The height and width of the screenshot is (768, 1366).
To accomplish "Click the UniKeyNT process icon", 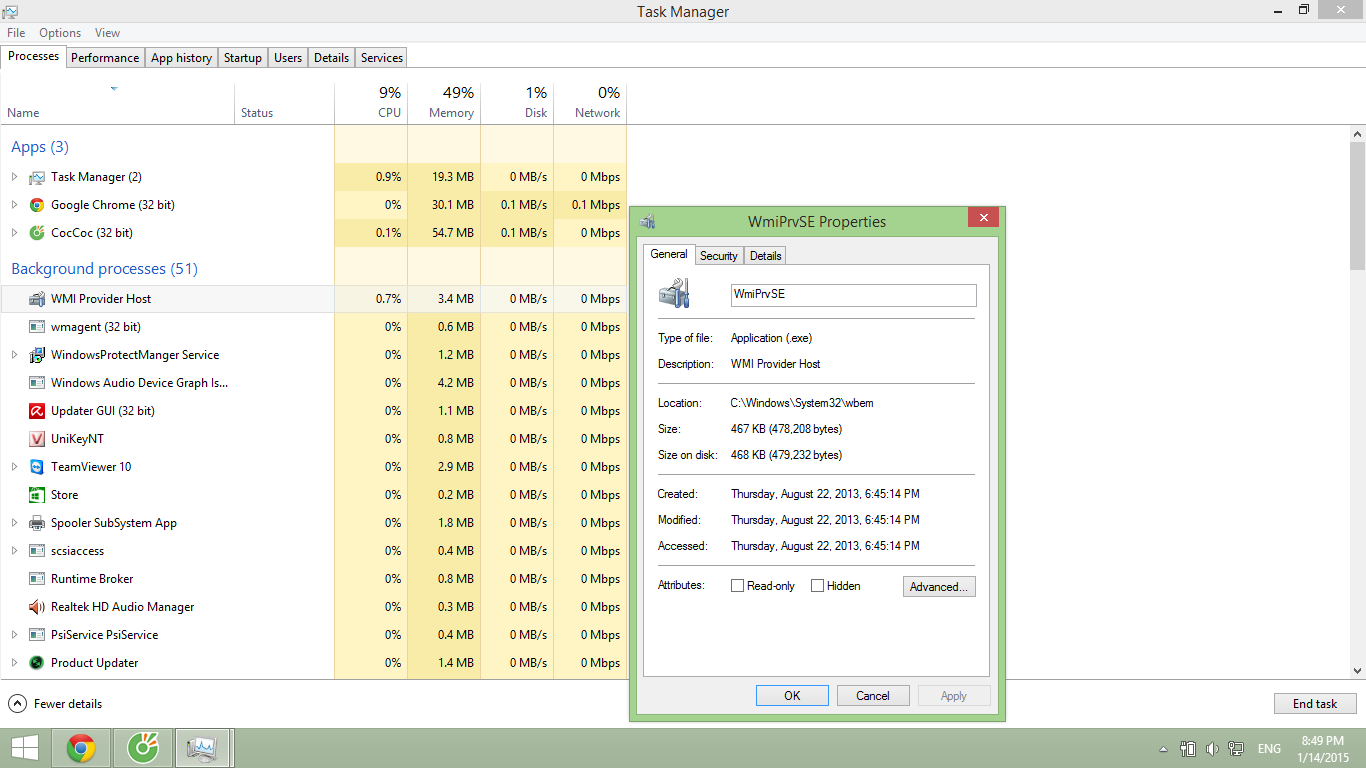I will click(37, 439).
